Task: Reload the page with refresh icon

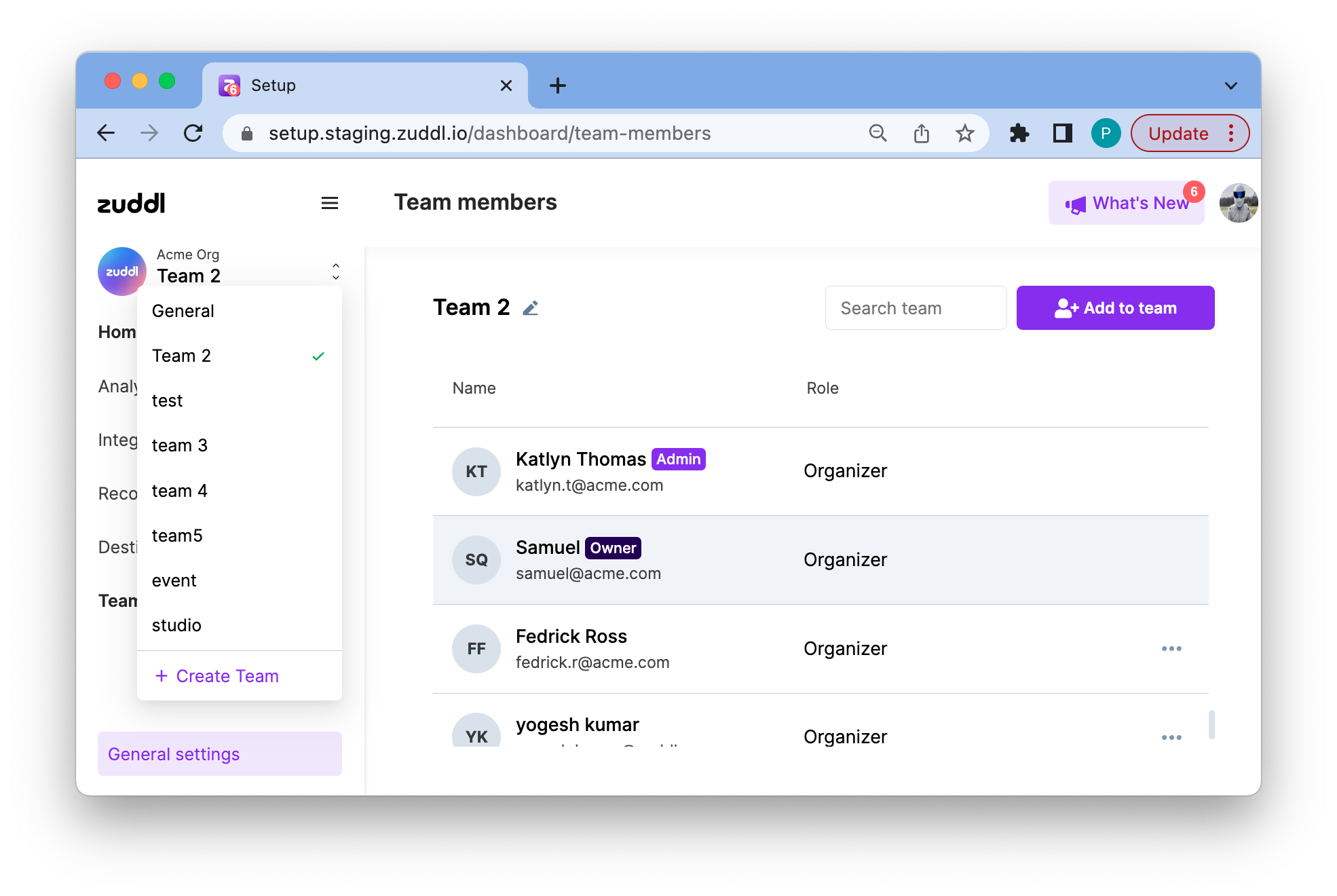Action: [193, 133]
